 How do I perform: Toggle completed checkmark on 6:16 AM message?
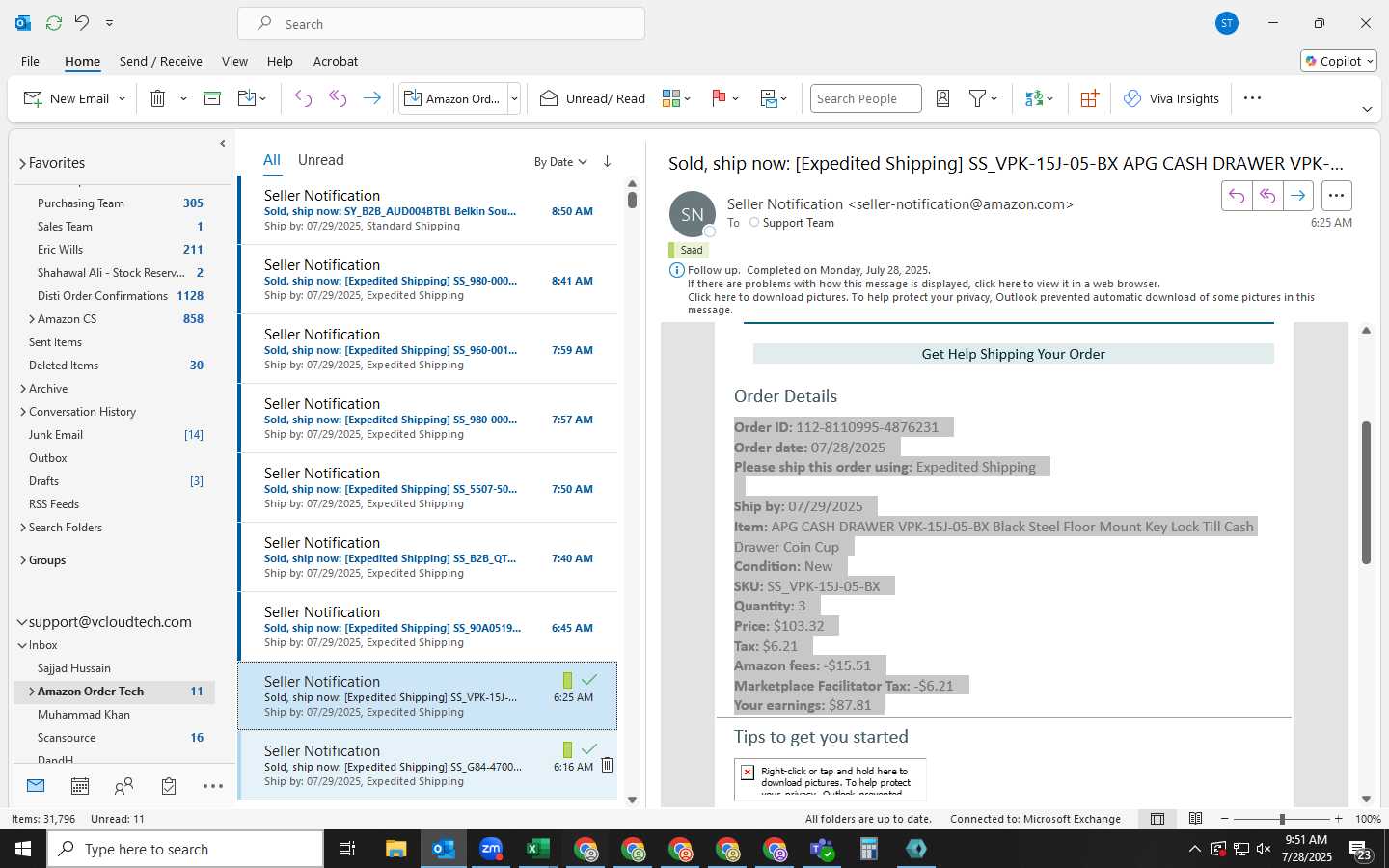[589, 749]
